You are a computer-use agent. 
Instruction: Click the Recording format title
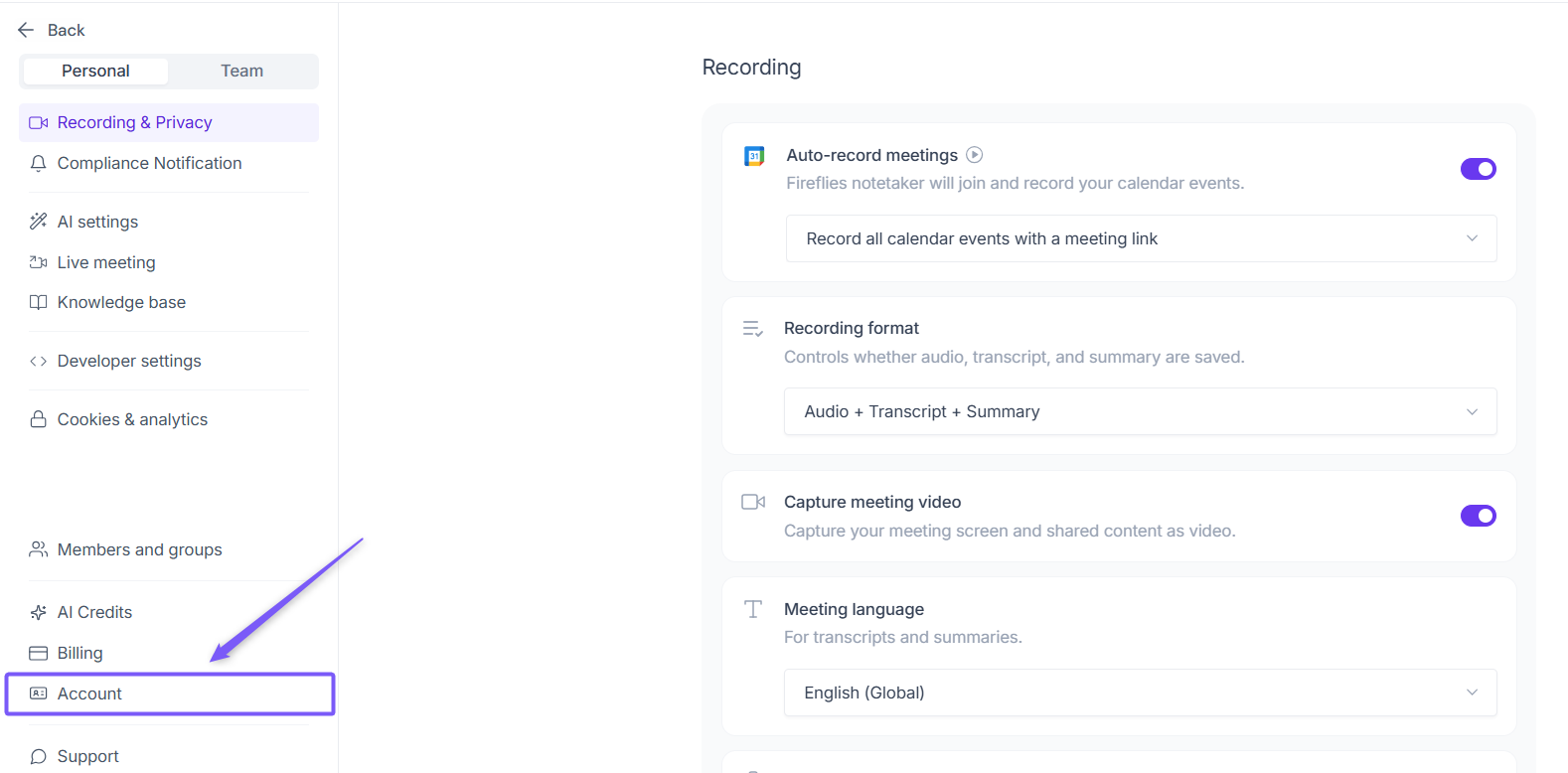(852, 328)
